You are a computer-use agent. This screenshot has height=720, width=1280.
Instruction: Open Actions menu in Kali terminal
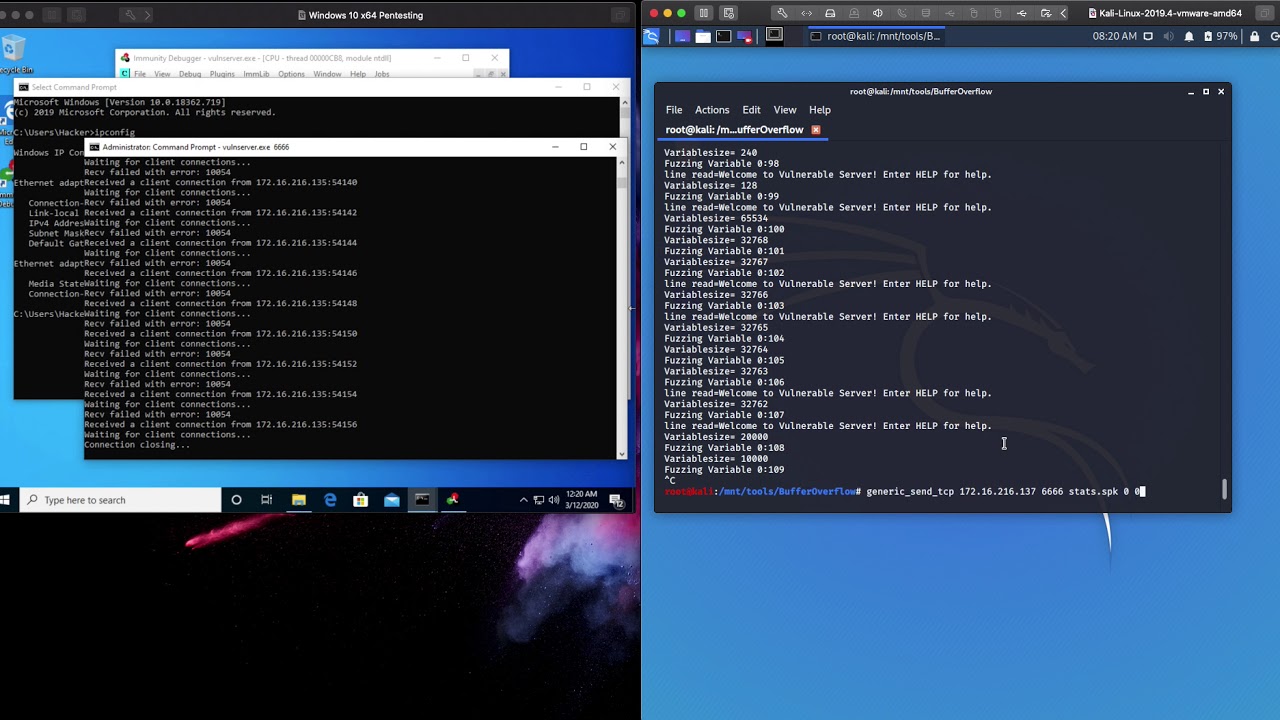click(x=712, y=110)
